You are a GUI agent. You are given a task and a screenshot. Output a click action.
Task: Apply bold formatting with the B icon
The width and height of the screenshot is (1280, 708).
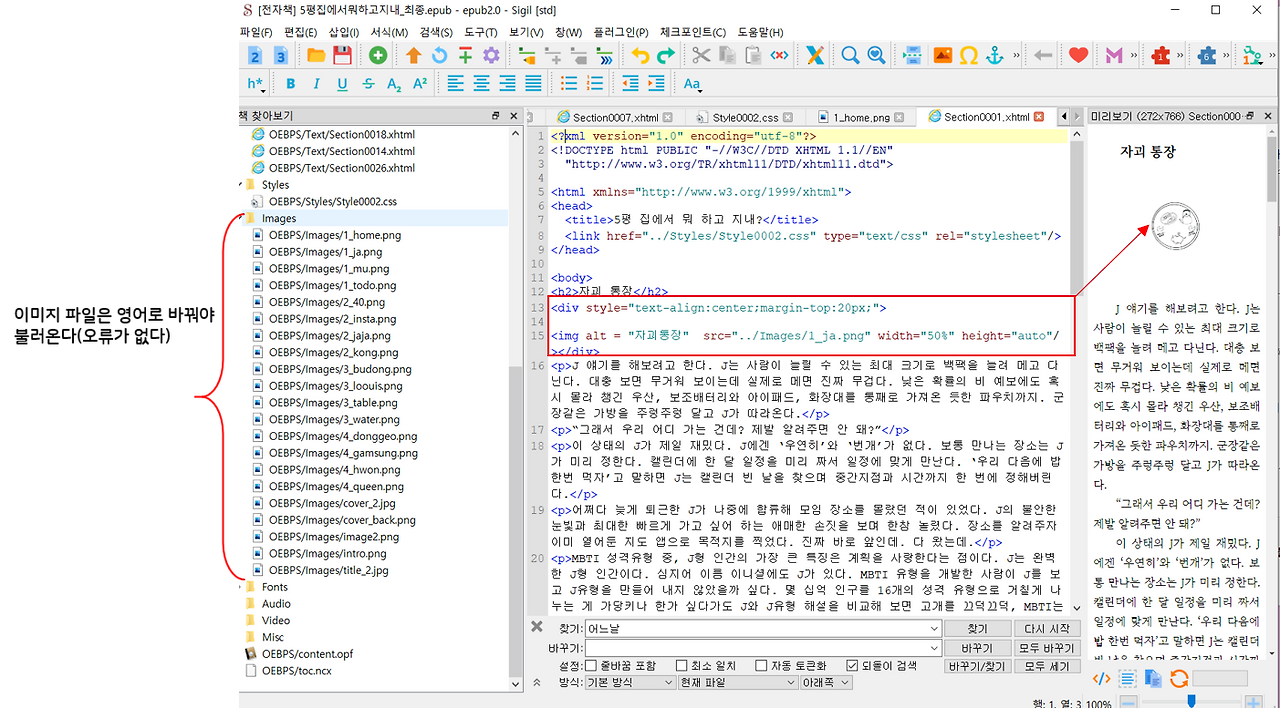(290, 84)
